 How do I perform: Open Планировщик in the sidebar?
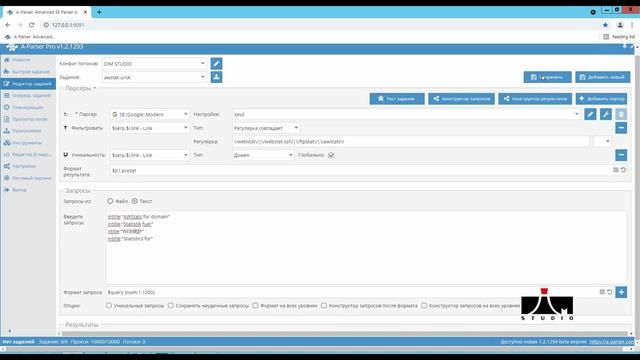click(x=27, y=107)
